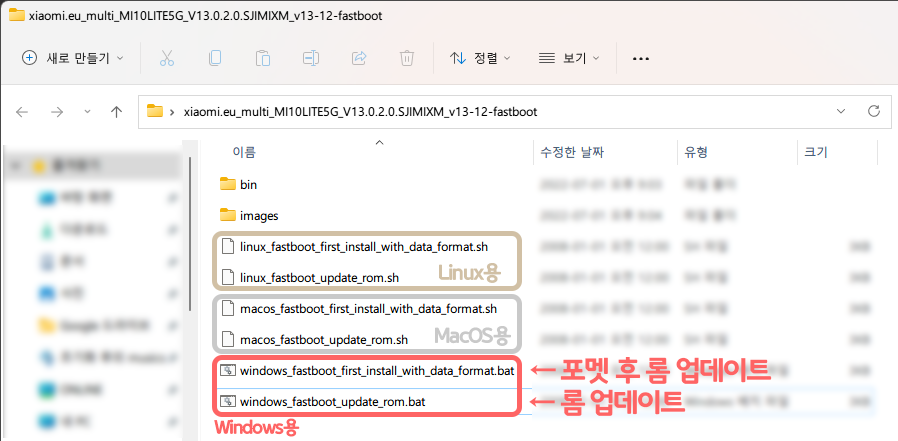Go up one folder level

(x=117, y=112)
